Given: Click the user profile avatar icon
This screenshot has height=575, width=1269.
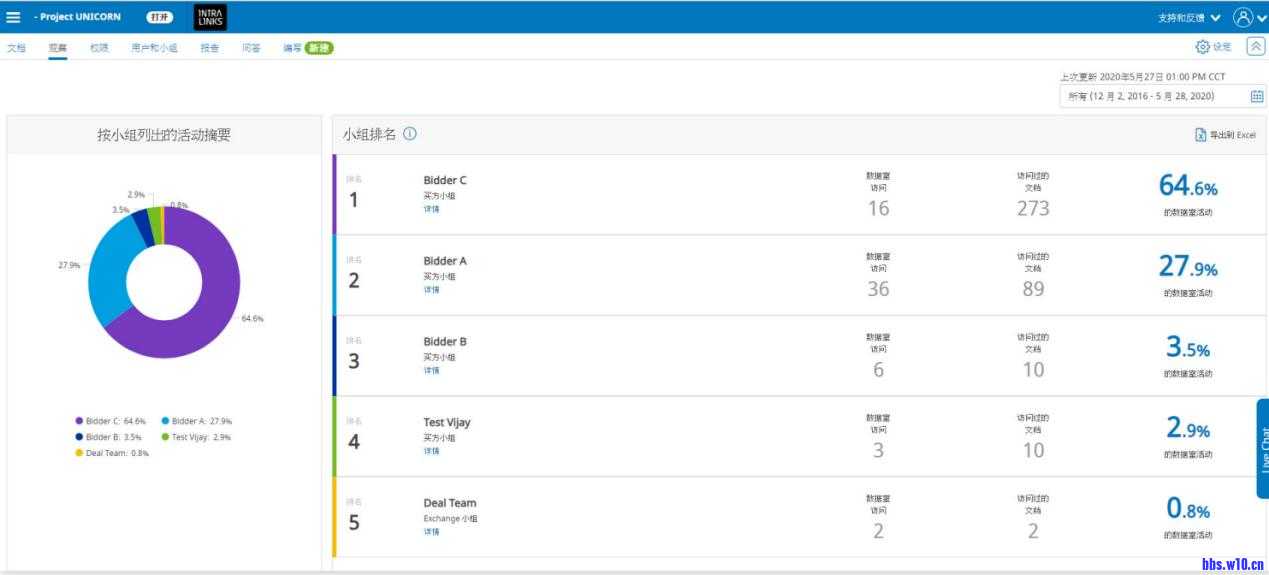Looking at the screenshot, I should click(1243, 17).
